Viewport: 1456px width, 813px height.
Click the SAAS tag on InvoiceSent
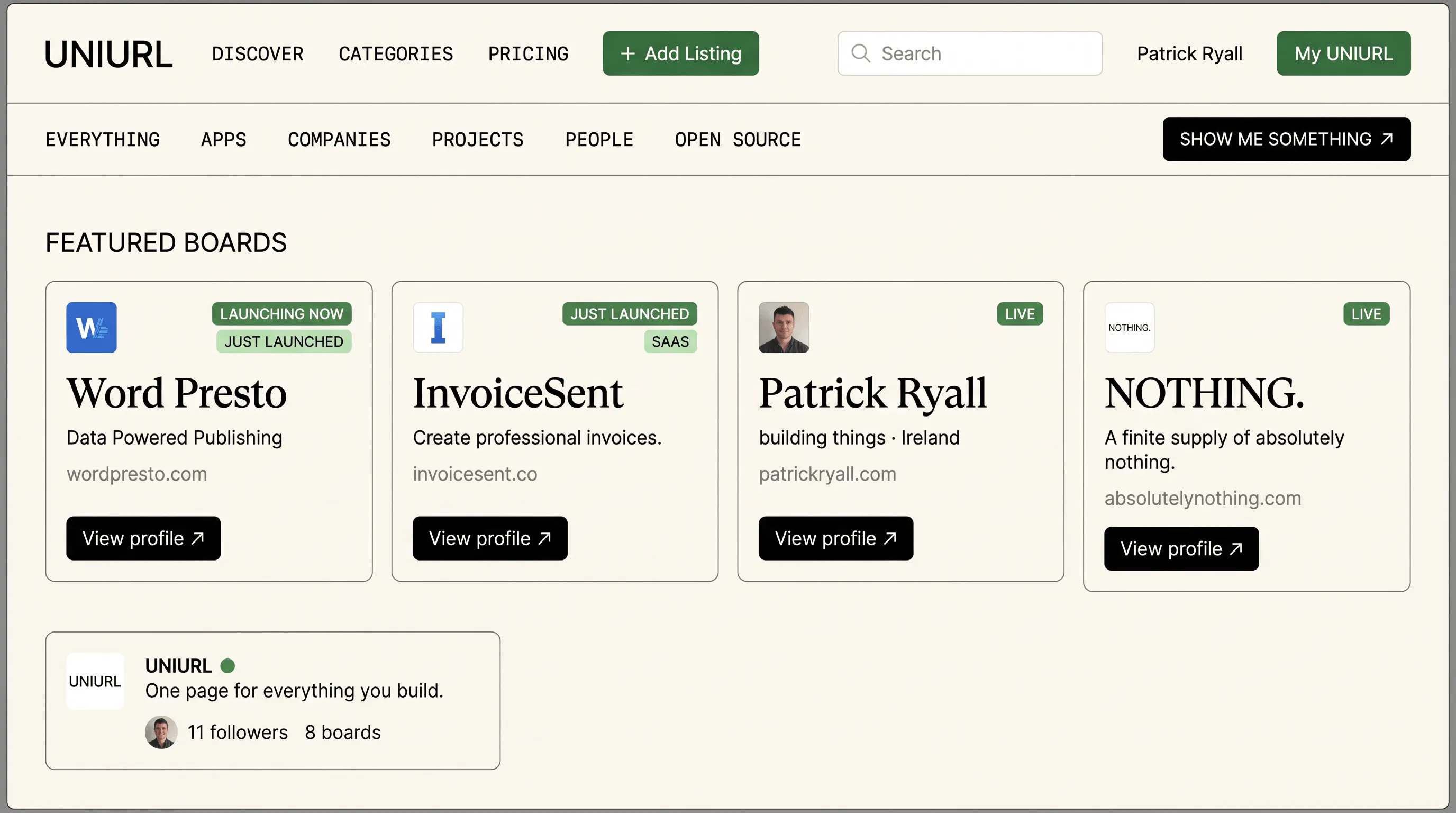coord(670,341)
